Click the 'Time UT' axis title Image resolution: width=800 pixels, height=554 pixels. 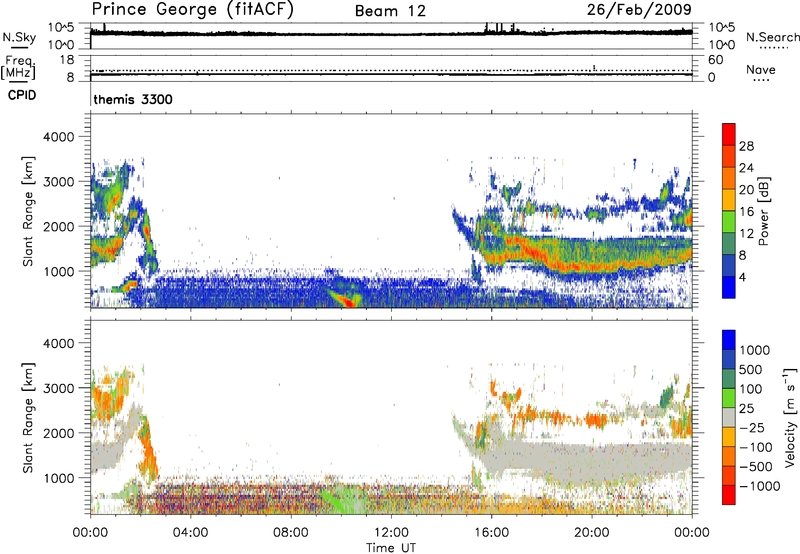(391, 548)
